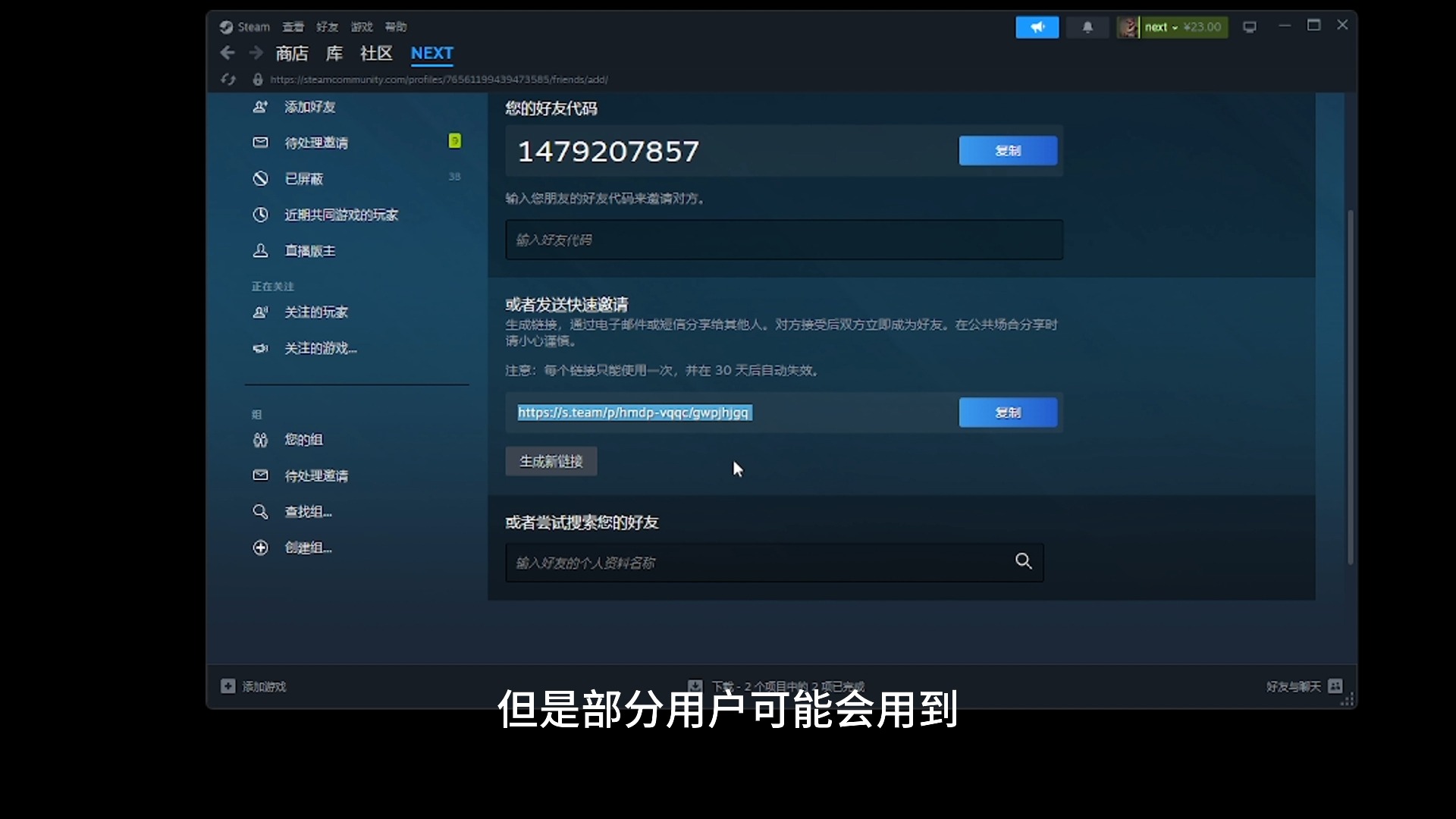The image size is (1456, 819).
Task: Click the search magnifier in friend search
Action: tap(1024, 561)
